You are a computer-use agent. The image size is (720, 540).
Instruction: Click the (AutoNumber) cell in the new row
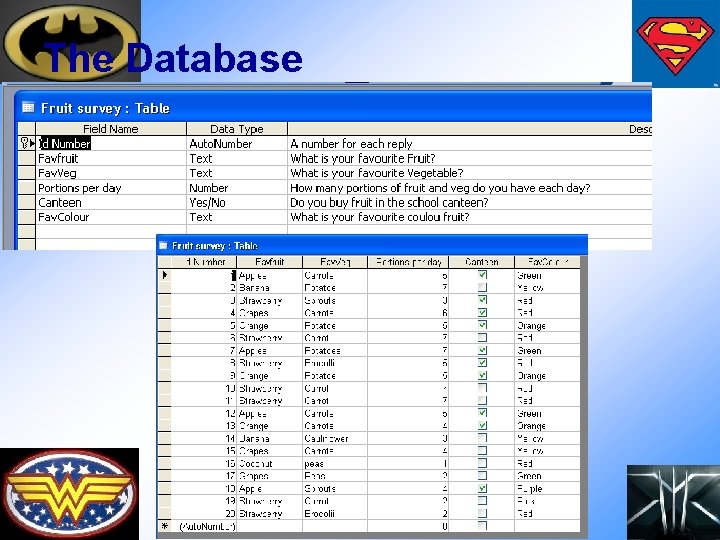204,526
